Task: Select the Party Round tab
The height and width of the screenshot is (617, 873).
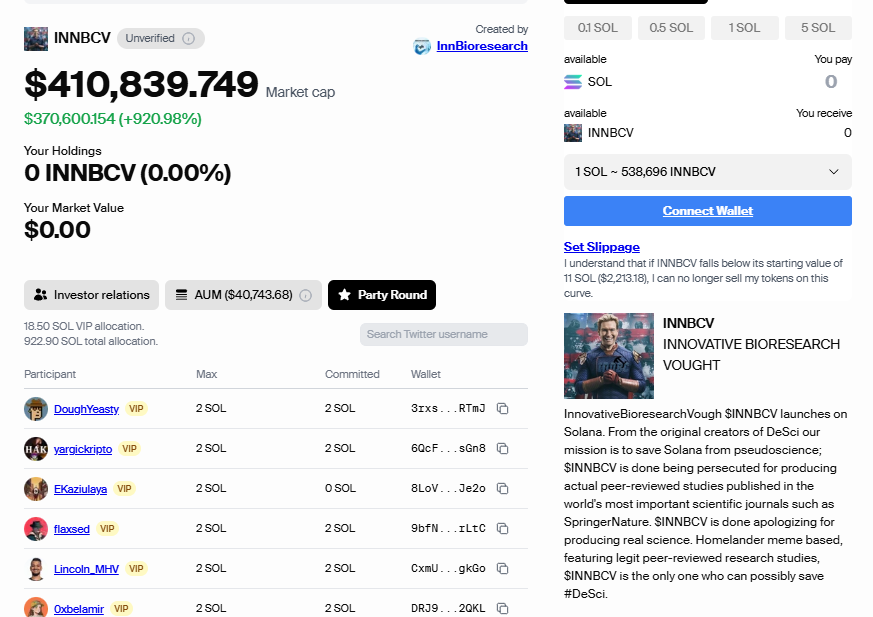Action: coord(382,295)
